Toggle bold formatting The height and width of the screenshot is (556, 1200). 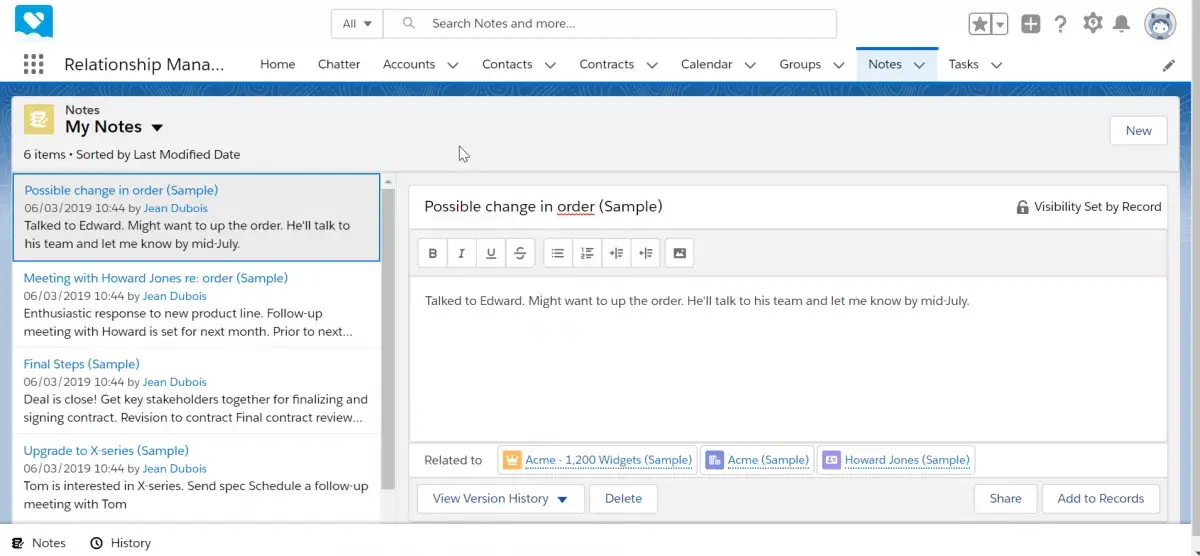[433, 253]
